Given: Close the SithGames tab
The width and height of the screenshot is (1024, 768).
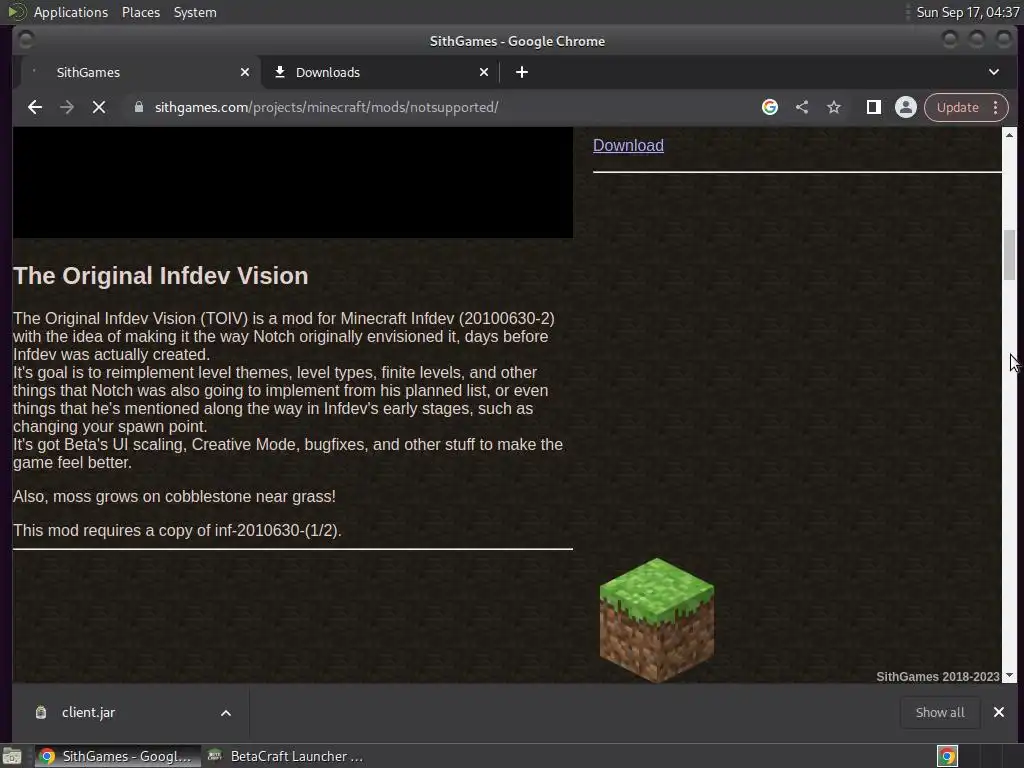Looking at the screenshot, I should [245, 72].
